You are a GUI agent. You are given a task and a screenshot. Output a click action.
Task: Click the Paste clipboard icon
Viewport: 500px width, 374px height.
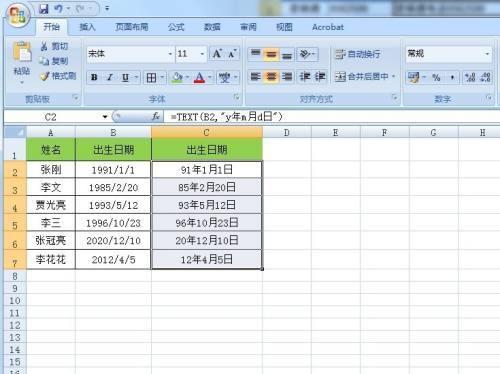click(22, 52)
